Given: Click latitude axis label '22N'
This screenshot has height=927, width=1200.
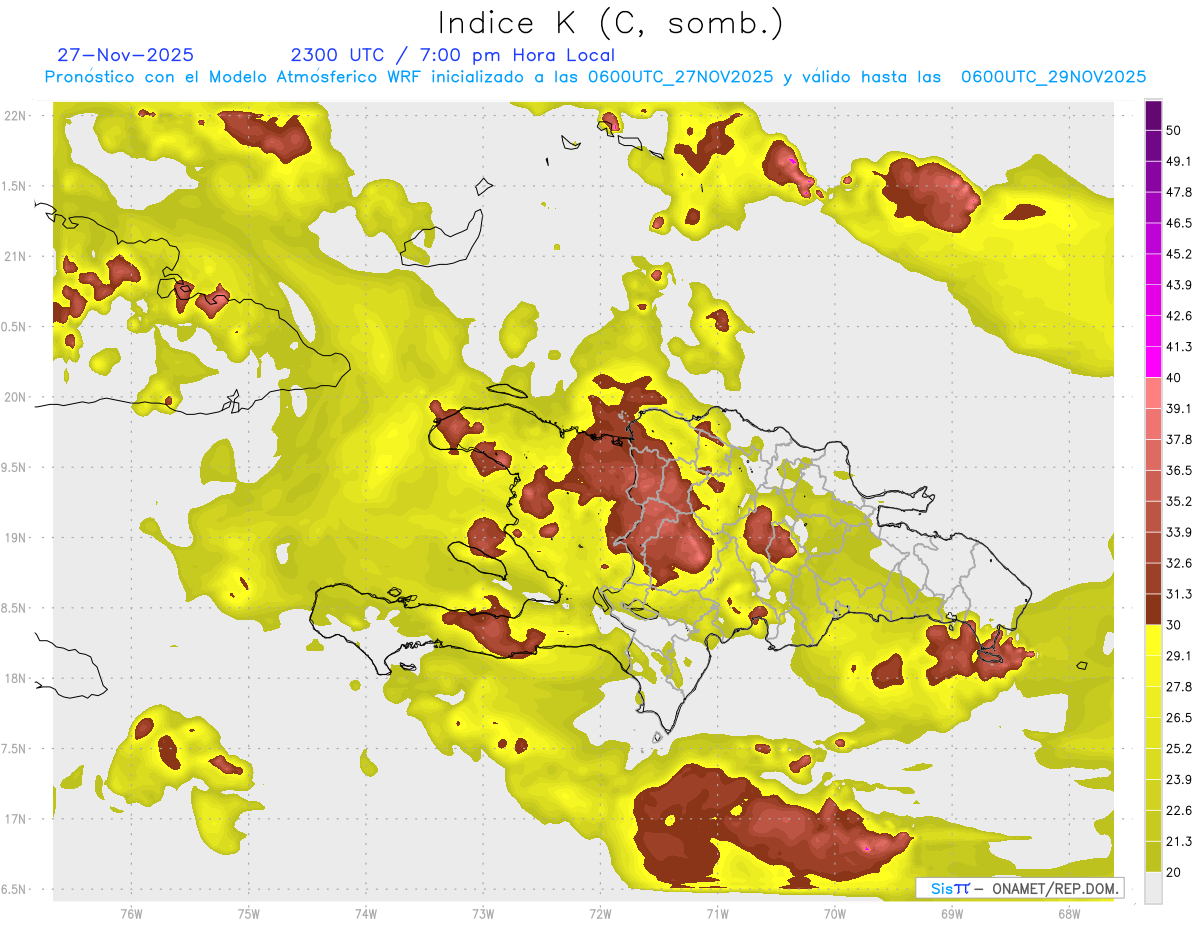Looking at the screenshot, I should 15,116.
